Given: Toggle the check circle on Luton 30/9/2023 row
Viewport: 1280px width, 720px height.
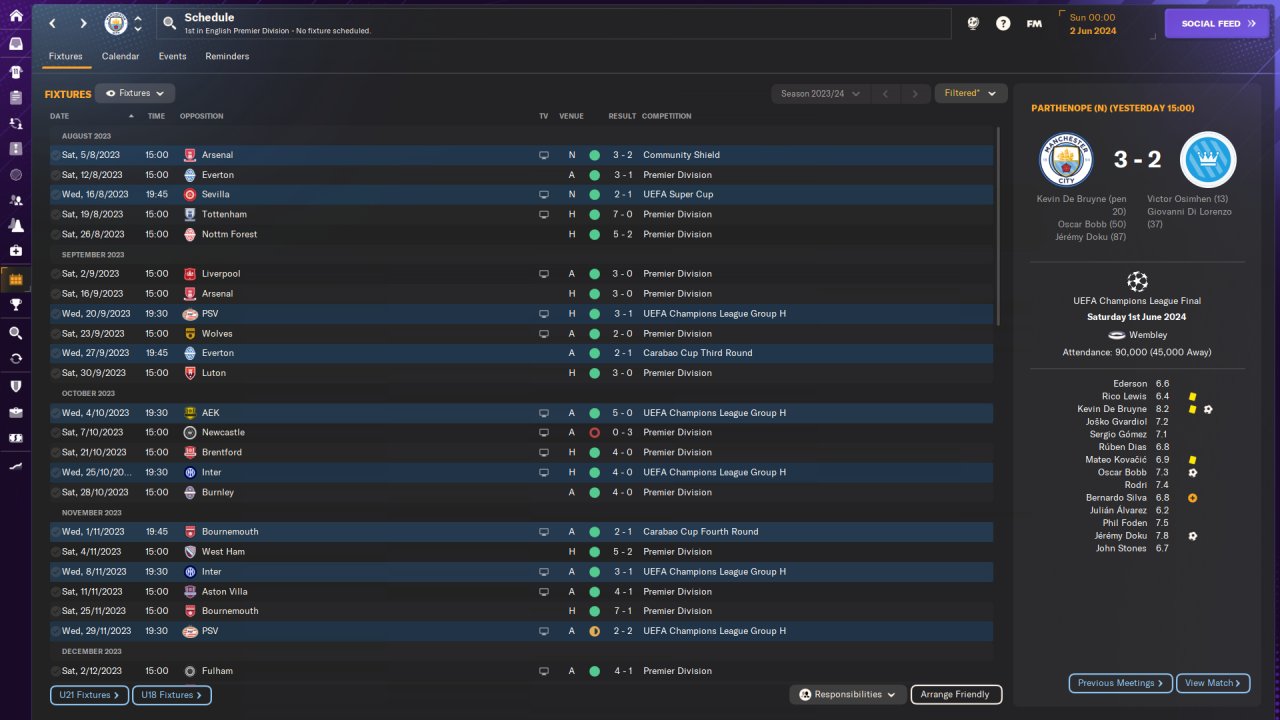Looking at the screenshot, I should [x=56, y=373].
